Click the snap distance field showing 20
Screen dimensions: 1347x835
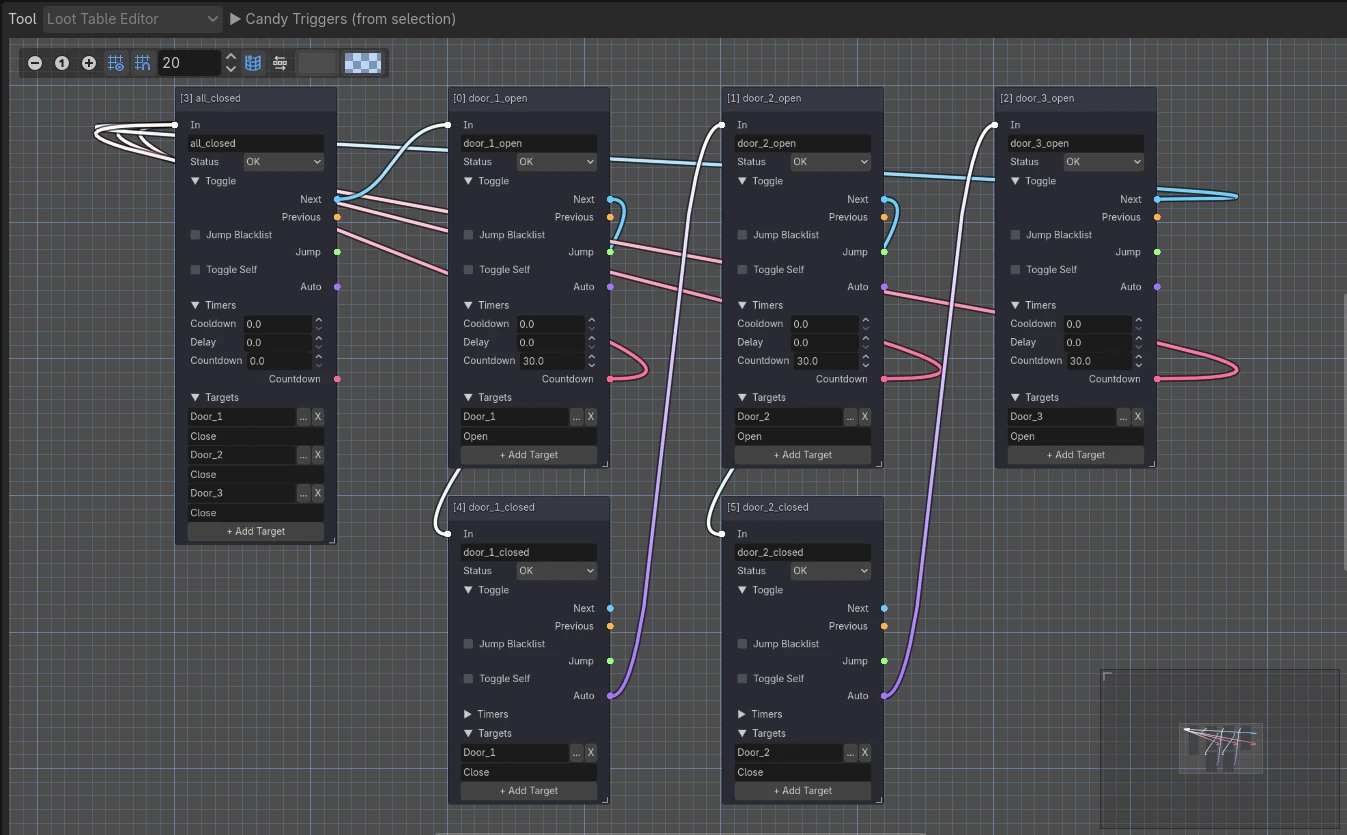tap(189, 63)
